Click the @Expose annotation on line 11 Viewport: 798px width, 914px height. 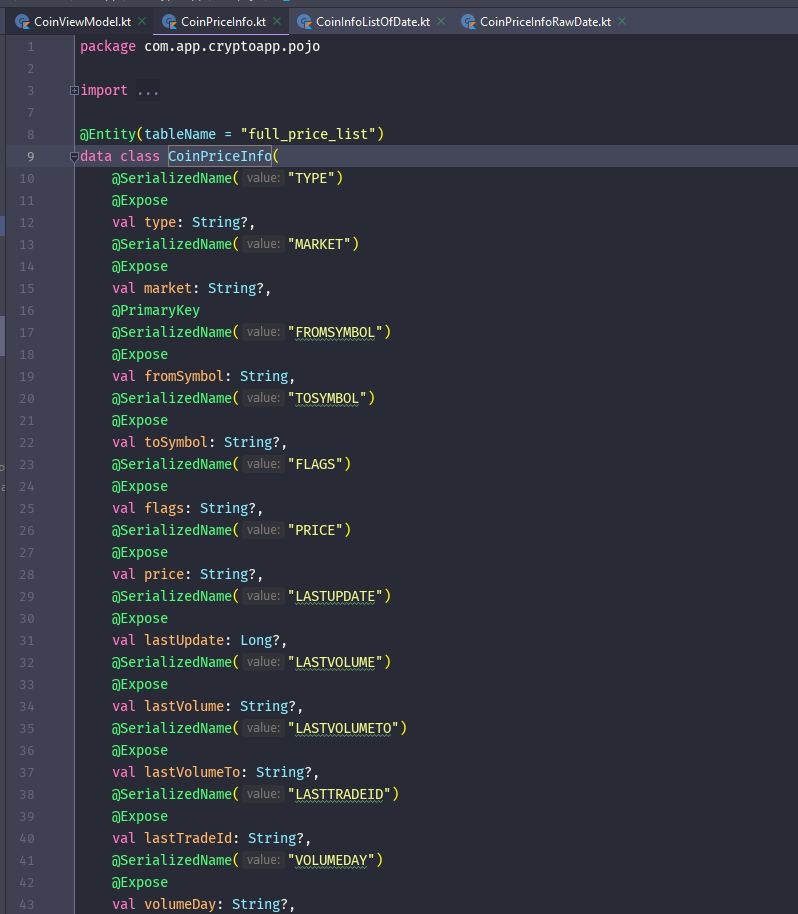140,201
